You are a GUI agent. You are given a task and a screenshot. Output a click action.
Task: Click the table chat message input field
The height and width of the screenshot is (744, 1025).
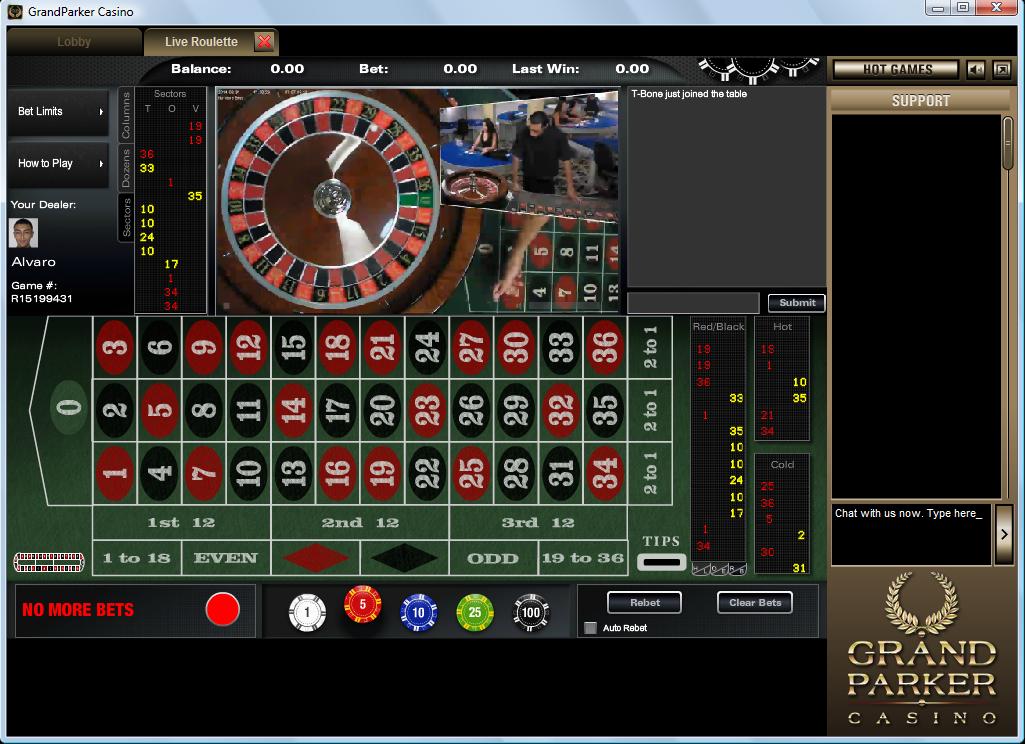pyautogui.click(x=693, y=303)
